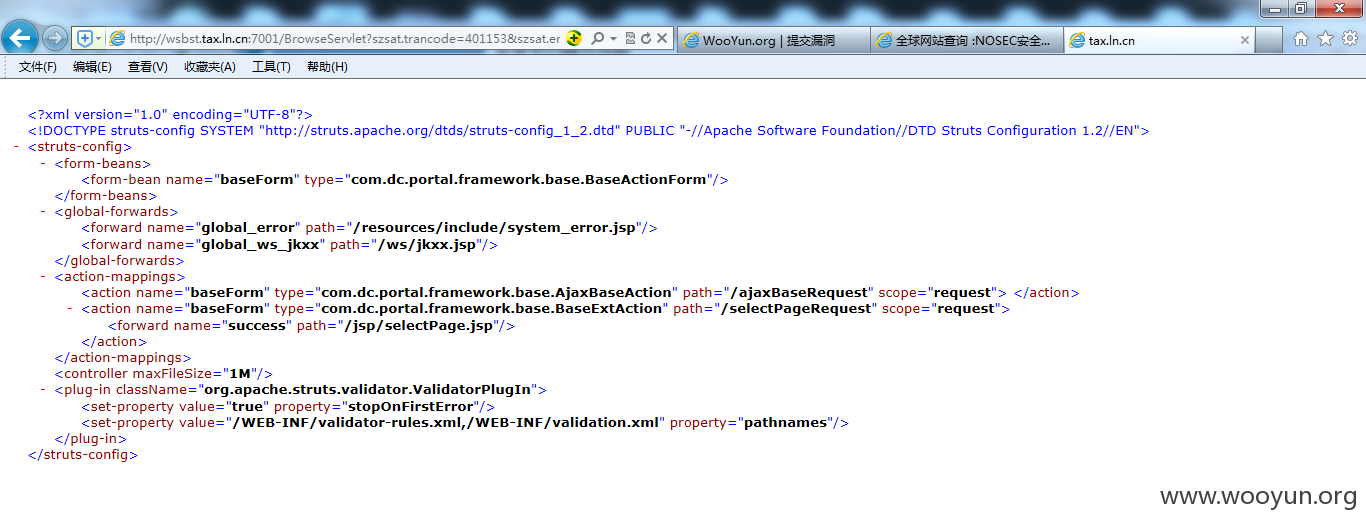Open the Home page icon
This screenshot has width=1366, height=525.
[x=1301, y=39]
